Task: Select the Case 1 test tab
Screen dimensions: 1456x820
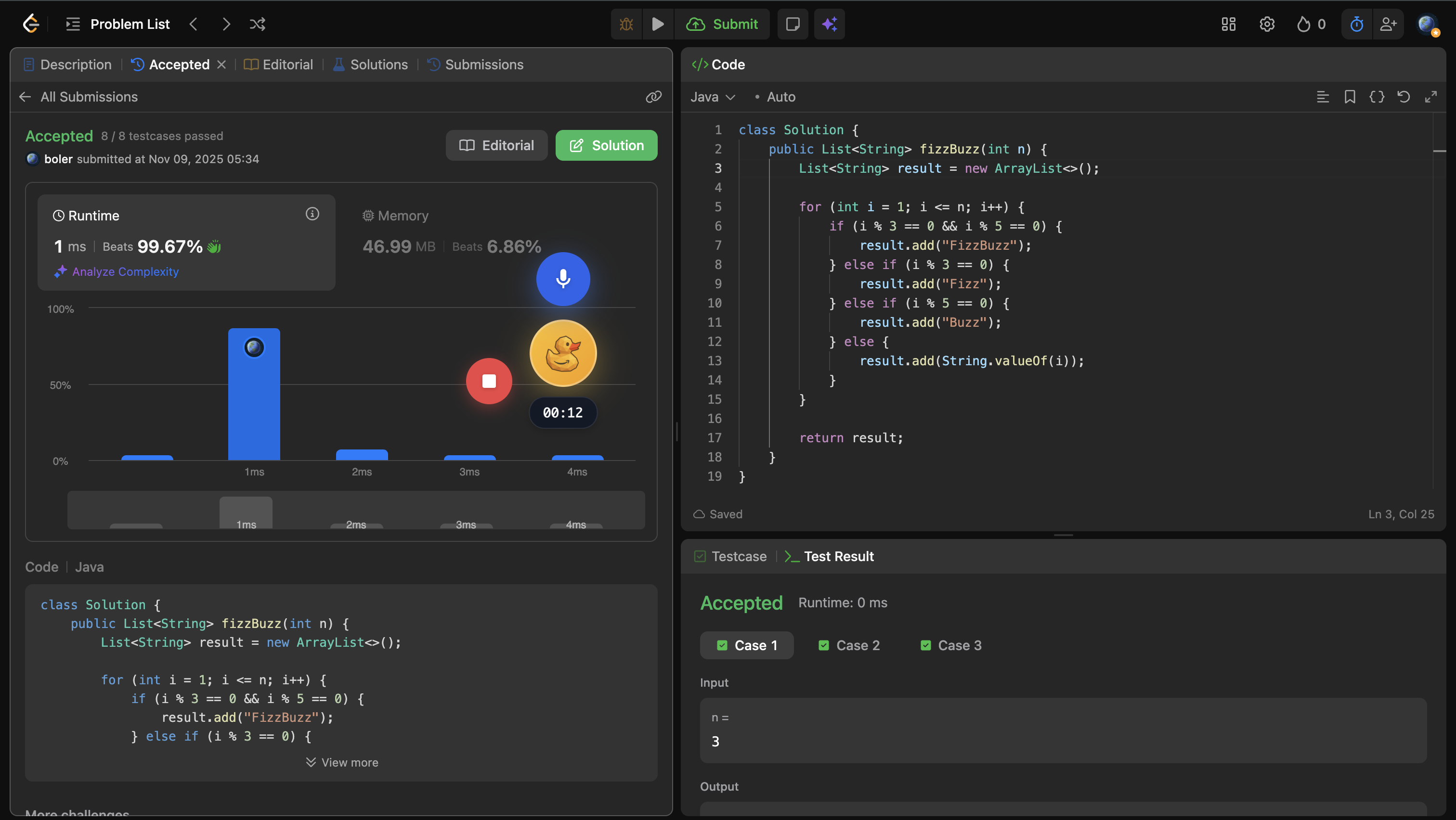Action: (747, 645)
